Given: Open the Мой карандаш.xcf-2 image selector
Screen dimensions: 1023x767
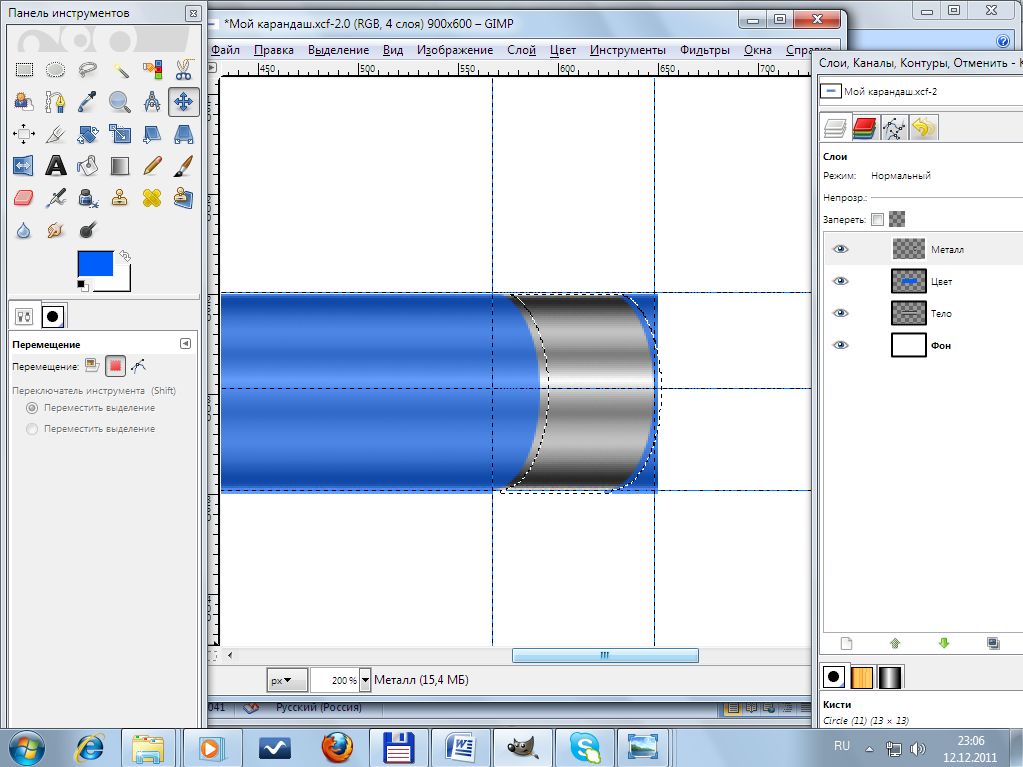Looking at the screenshot, I should pyautogui.click(x=921, y=91).
